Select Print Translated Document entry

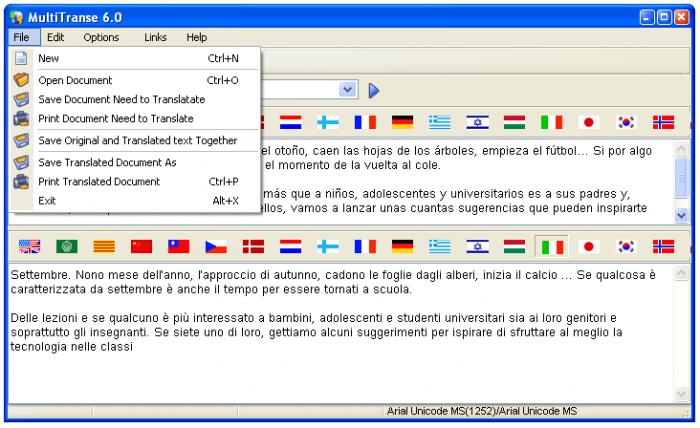pyautogui.click(x=135, y=182)
